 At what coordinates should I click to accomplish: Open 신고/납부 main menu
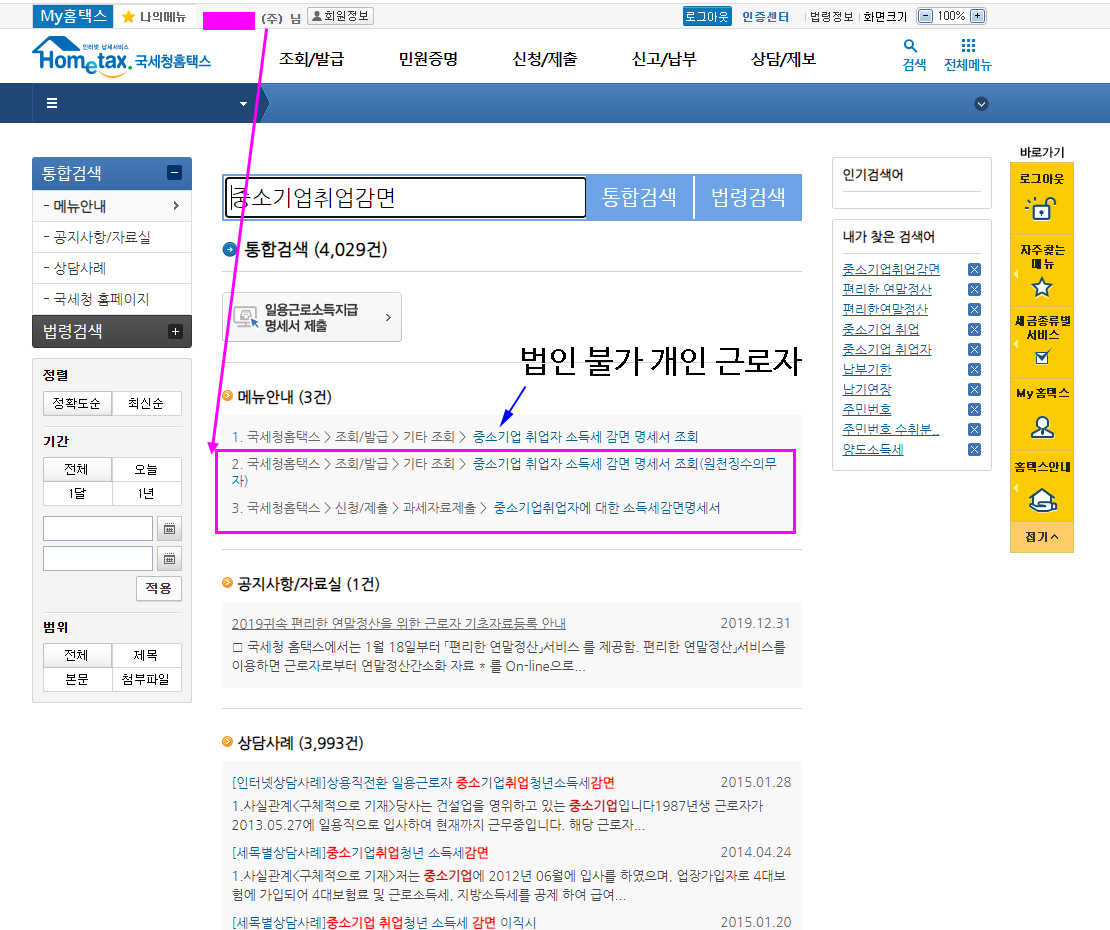tap(664, 59)
